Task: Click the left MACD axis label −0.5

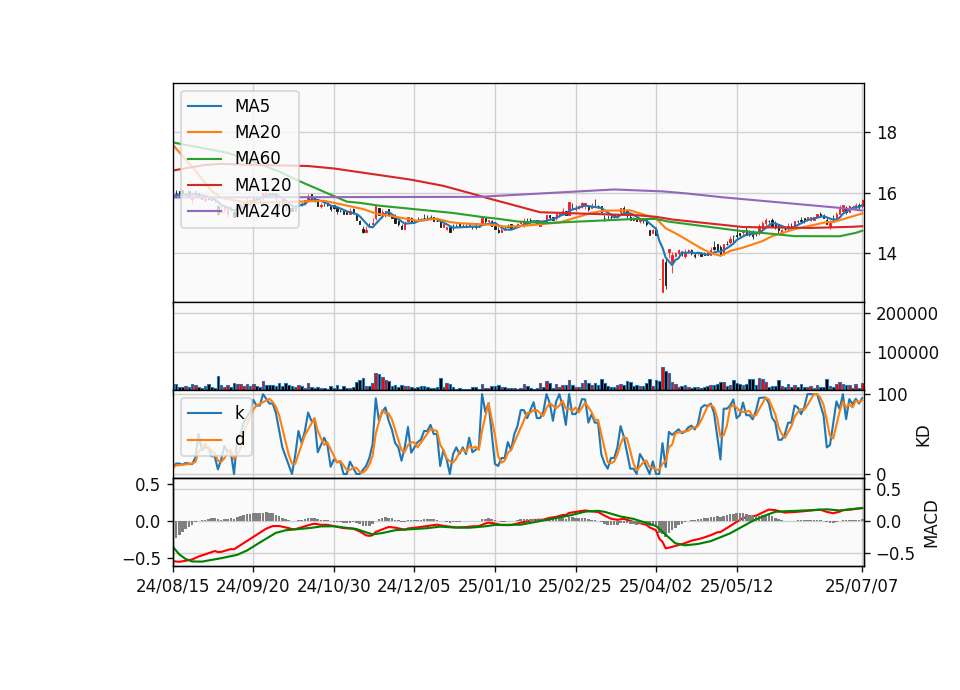Action: coord(141,559)
